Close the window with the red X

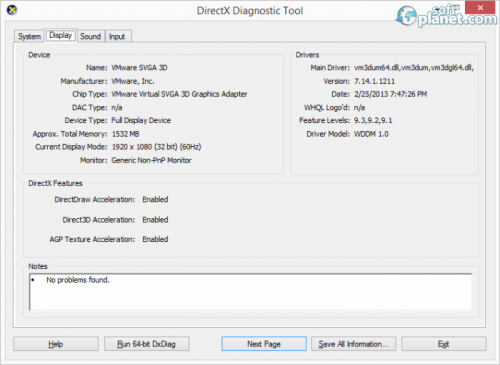tap(480, 7)
